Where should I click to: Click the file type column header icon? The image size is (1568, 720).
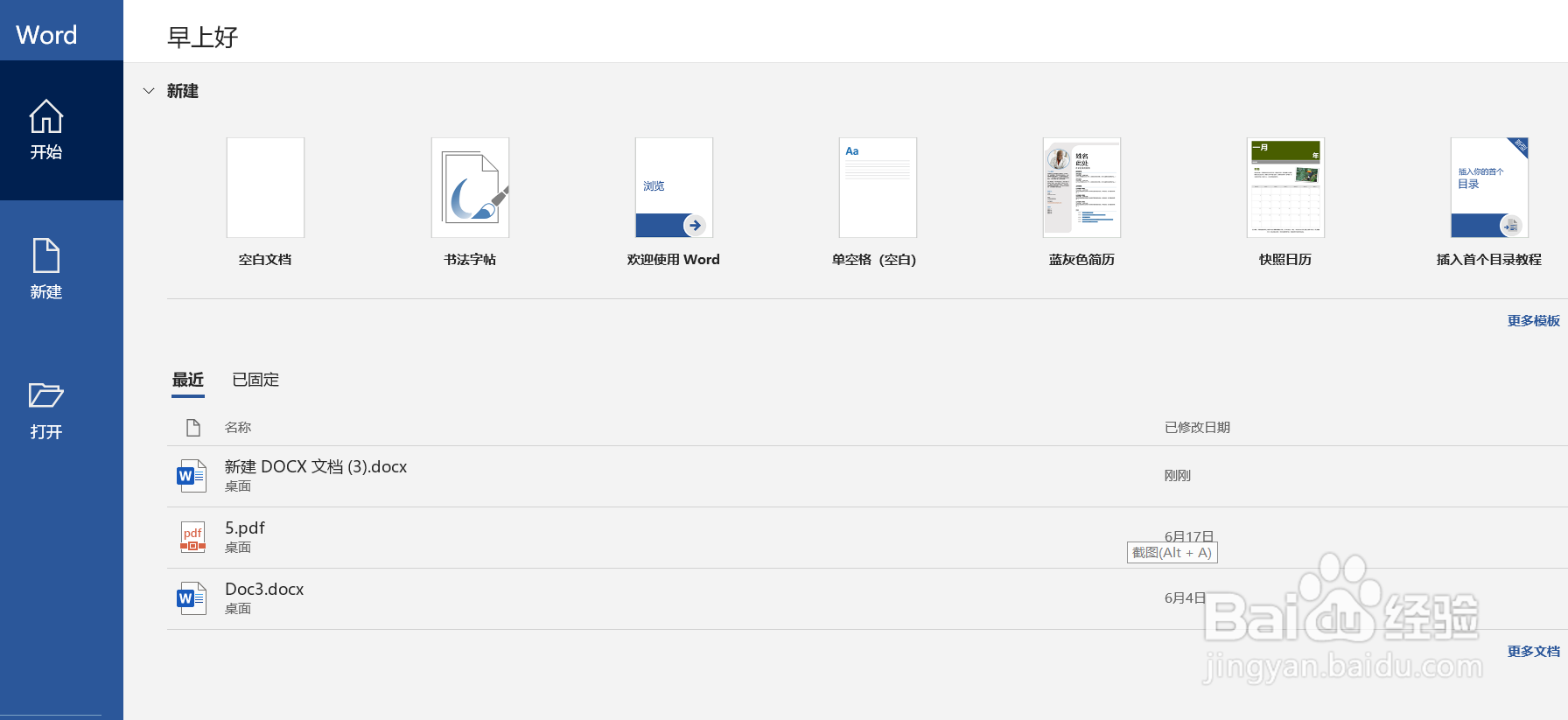pos(193,428)
